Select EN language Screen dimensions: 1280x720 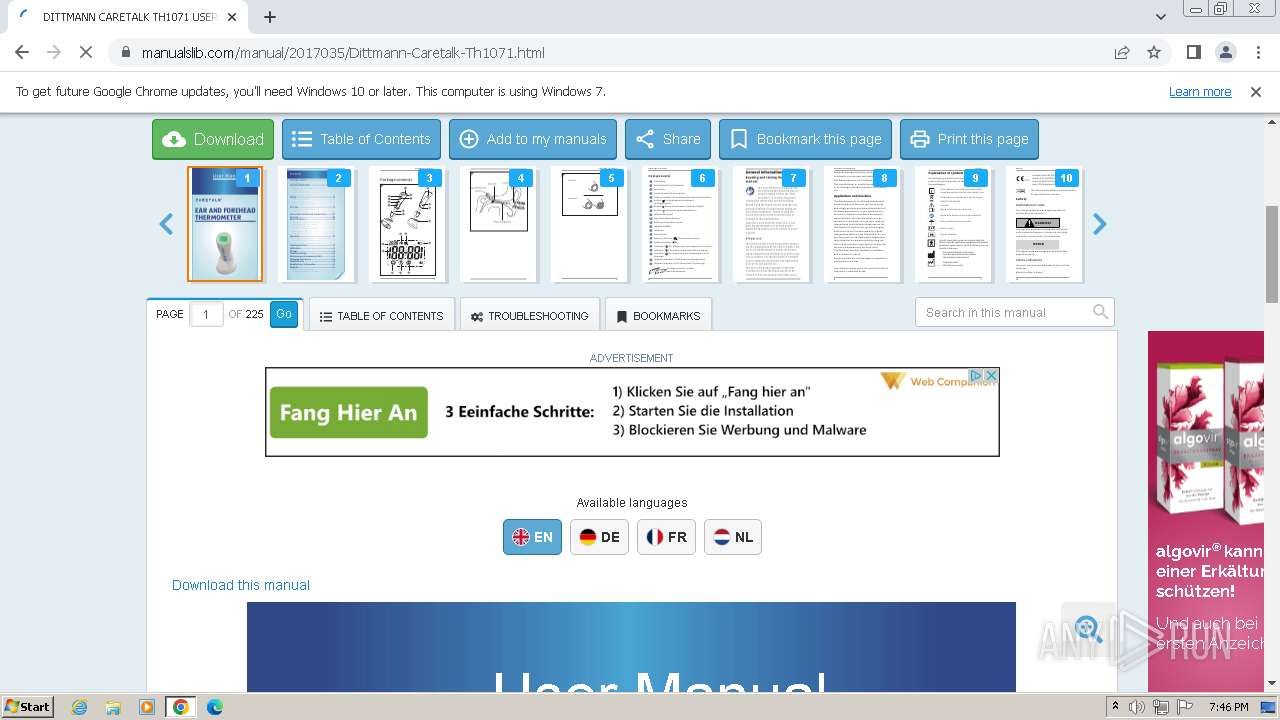(532, 537)
